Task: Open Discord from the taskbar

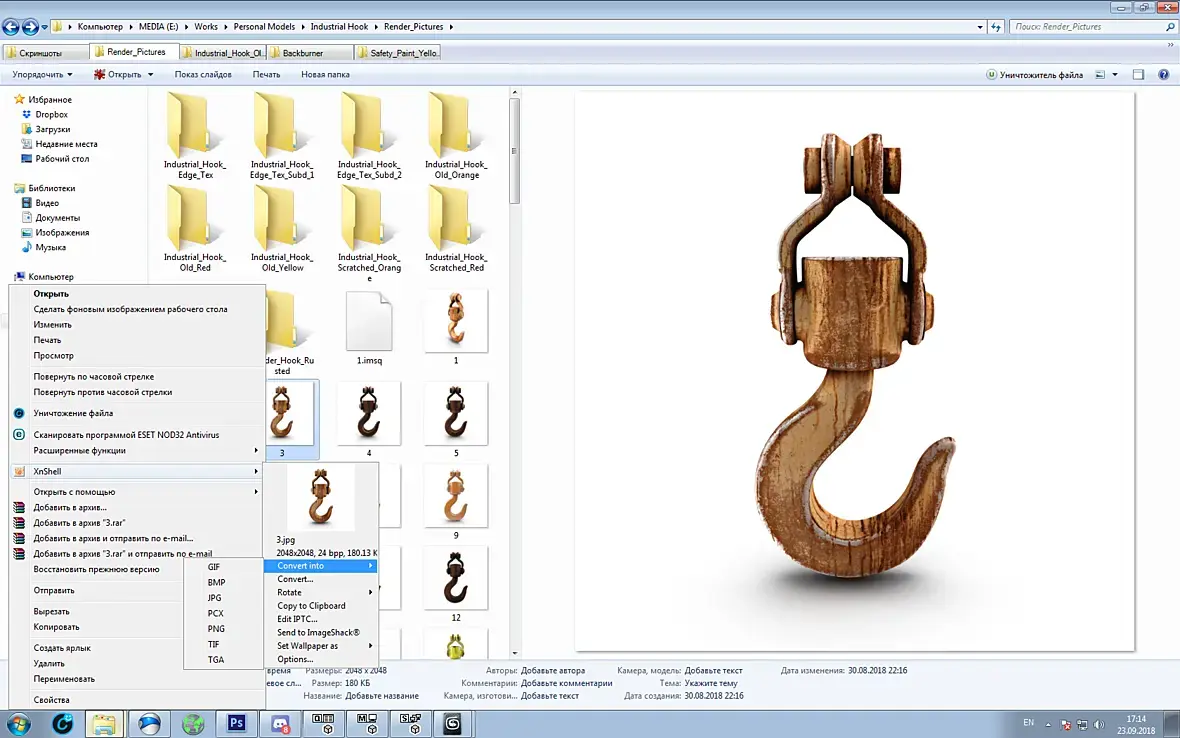Action: point(281,722)
